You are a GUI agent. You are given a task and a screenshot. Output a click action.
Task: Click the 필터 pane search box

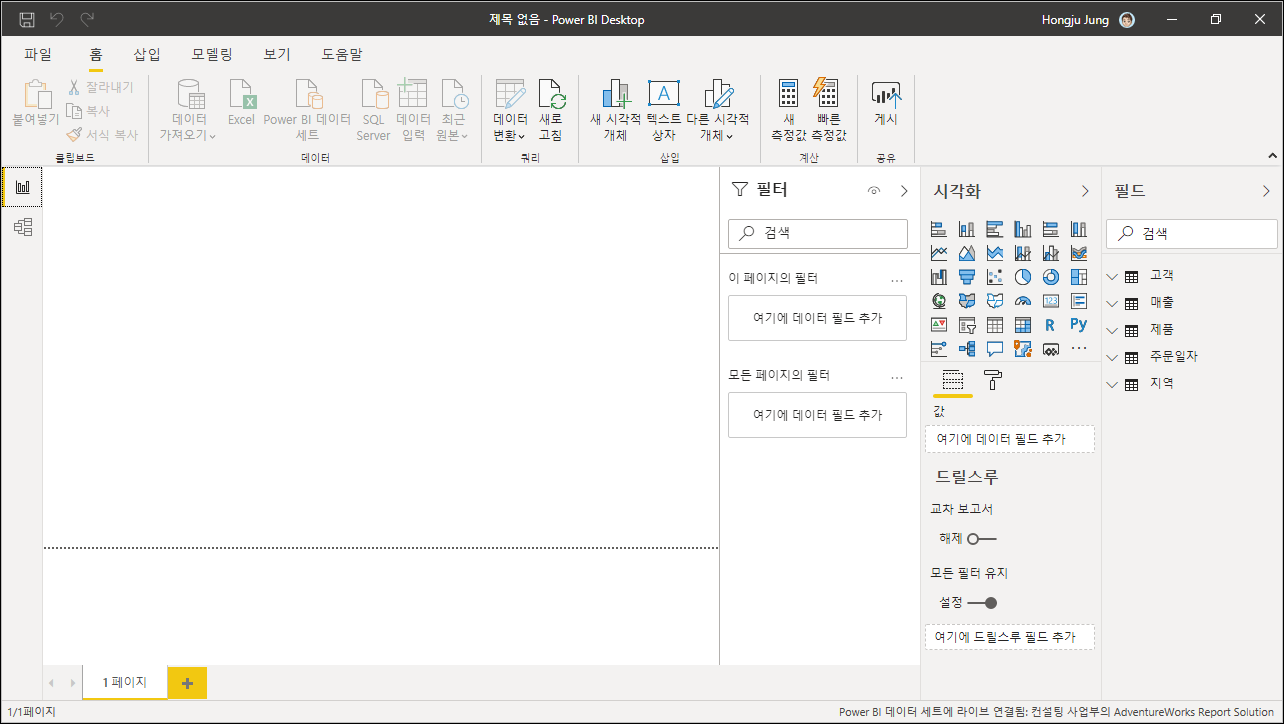[818, 233]
